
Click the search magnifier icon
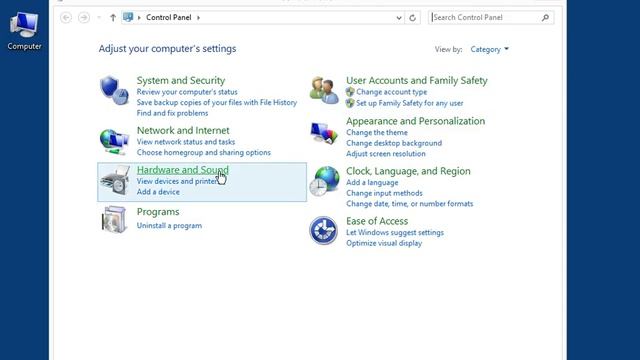point(545,18)
